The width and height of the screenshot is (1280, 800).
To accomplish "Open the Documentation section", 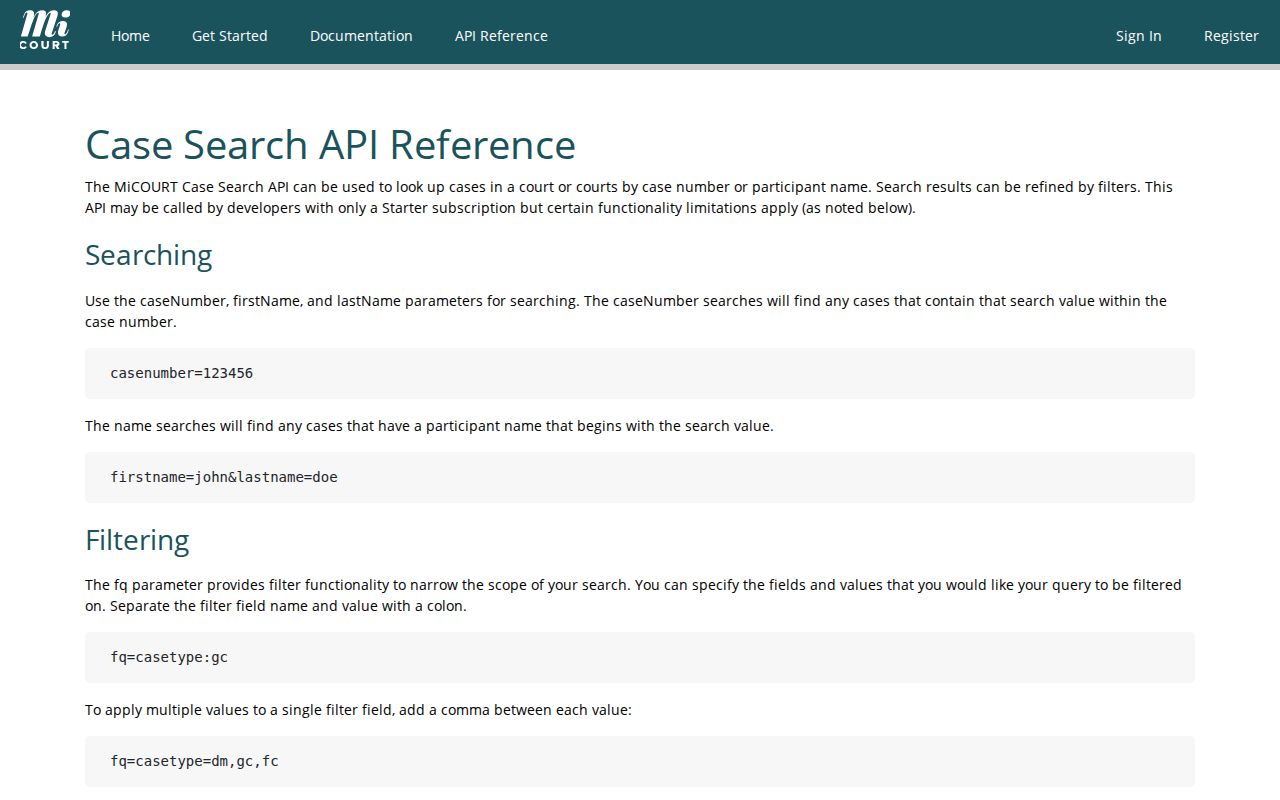I will (361, 36).
